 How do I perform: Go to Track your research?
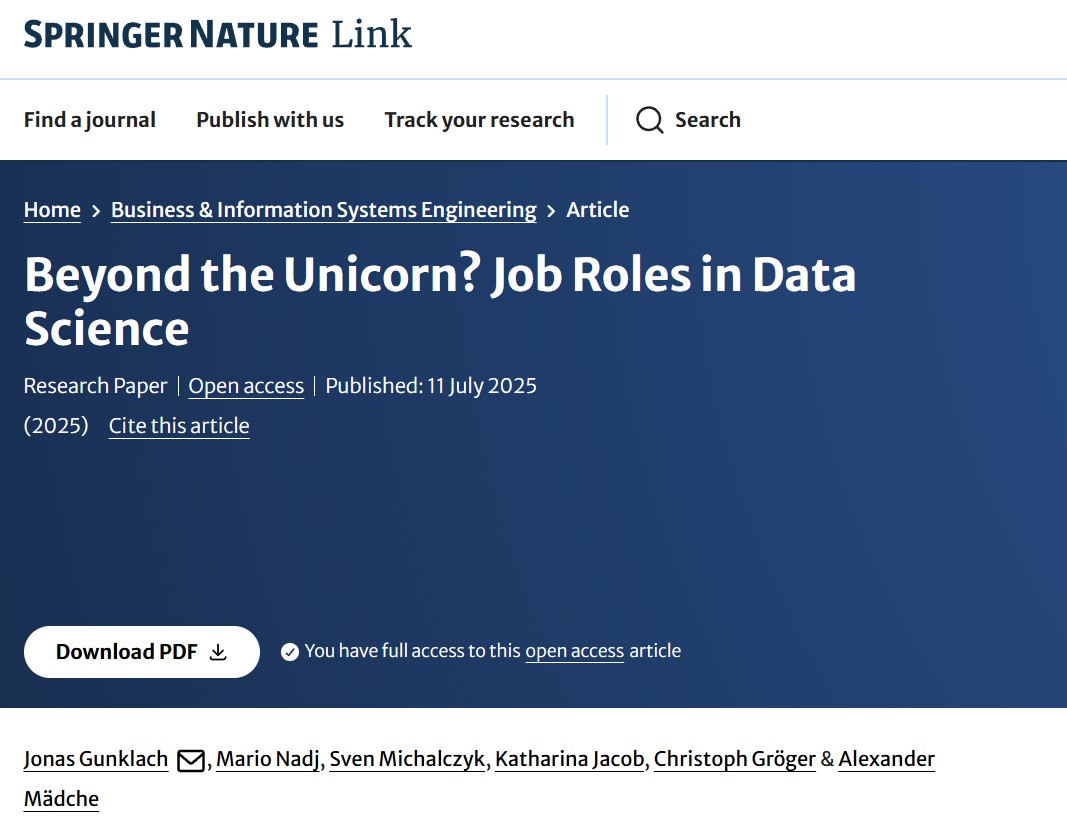tap(479, 120)
